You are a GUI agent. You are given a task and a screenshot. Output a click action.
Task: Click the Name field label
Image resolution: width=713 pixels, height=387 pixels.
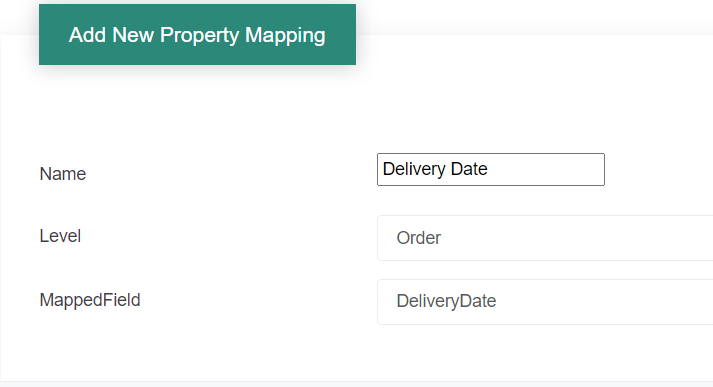[63, 174]
